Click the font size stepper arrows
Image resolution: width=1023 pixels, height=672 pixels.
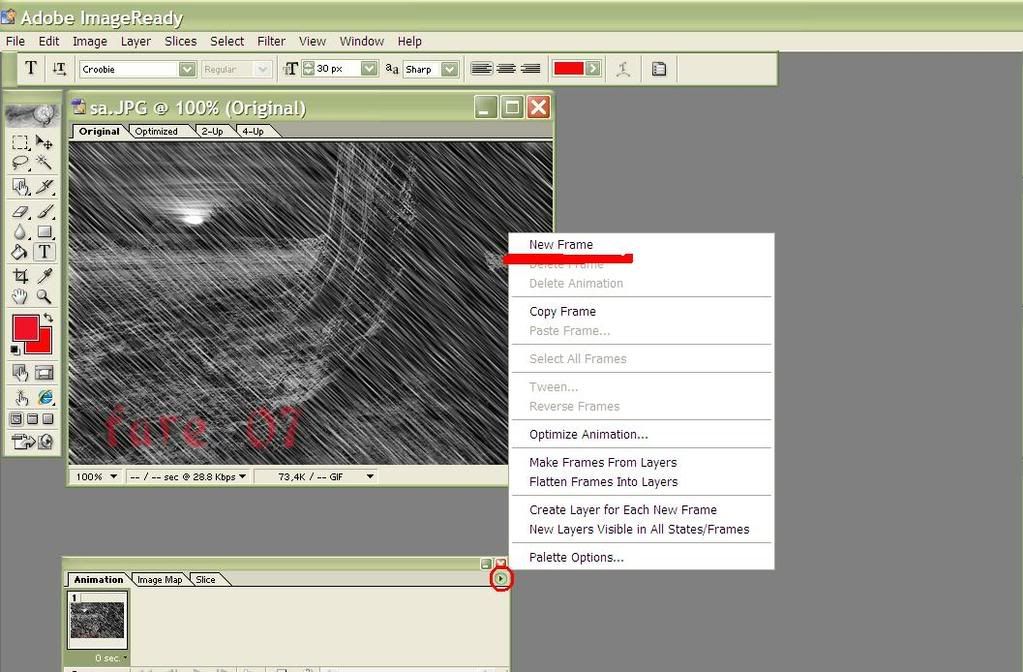click(309, 69)
